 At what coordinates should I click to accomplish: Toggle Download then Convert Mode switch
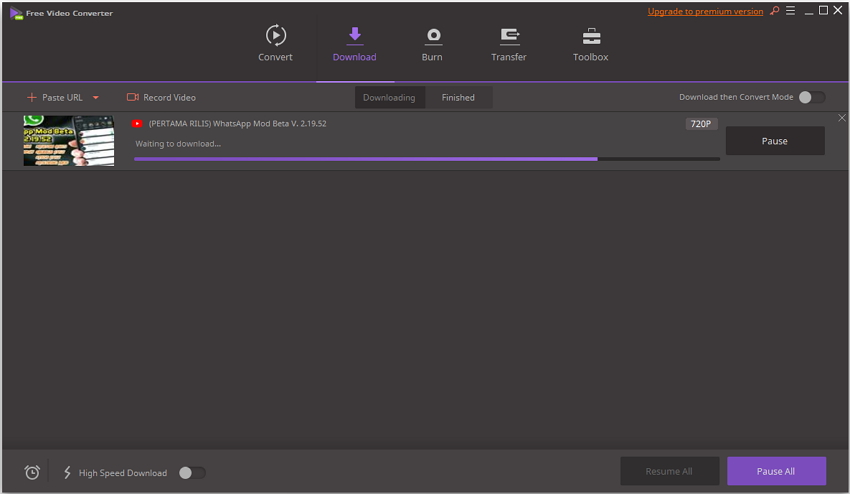(x=812, y=97)
